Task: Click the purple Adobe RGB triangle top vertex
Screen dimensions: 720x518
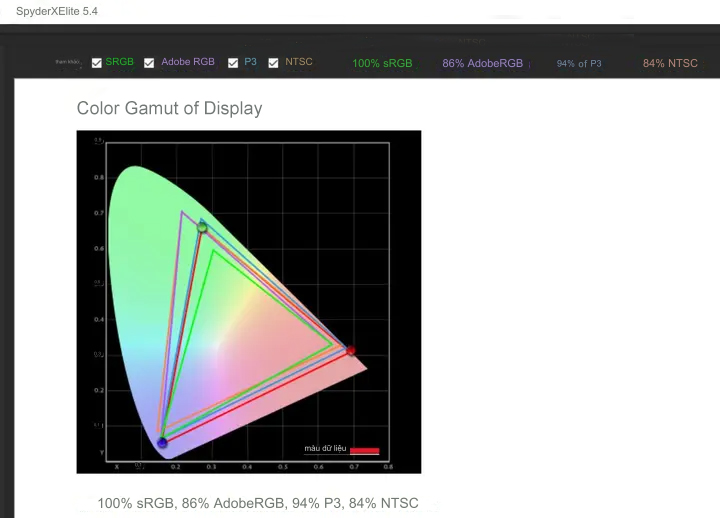Action: (182, 211)
